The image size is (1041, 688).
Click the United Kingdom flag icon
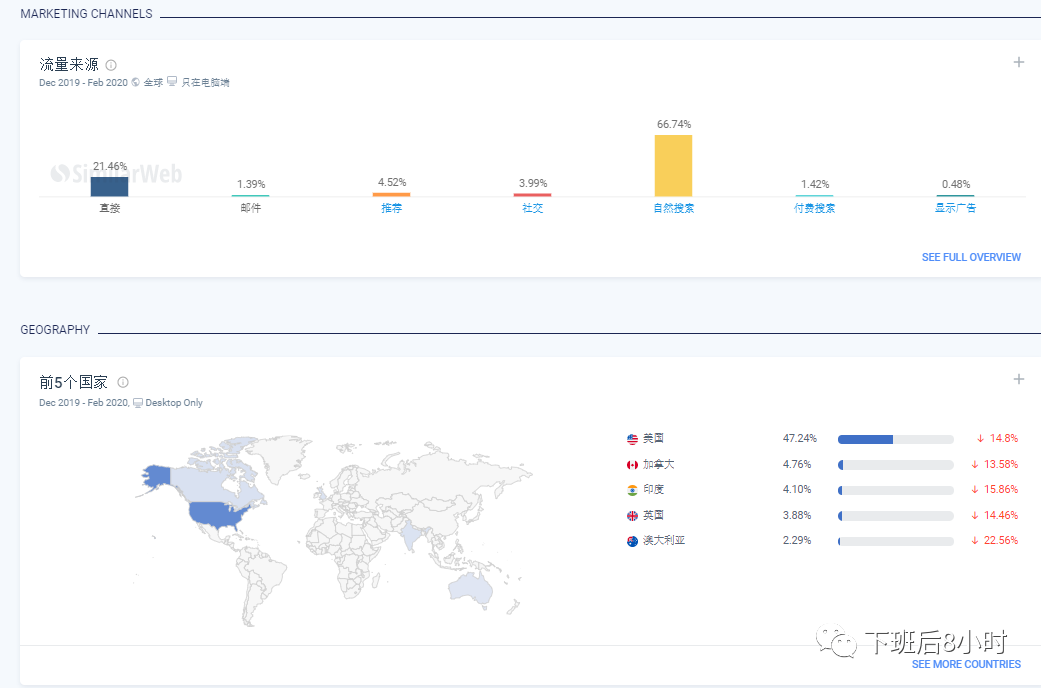click(632, 516)
